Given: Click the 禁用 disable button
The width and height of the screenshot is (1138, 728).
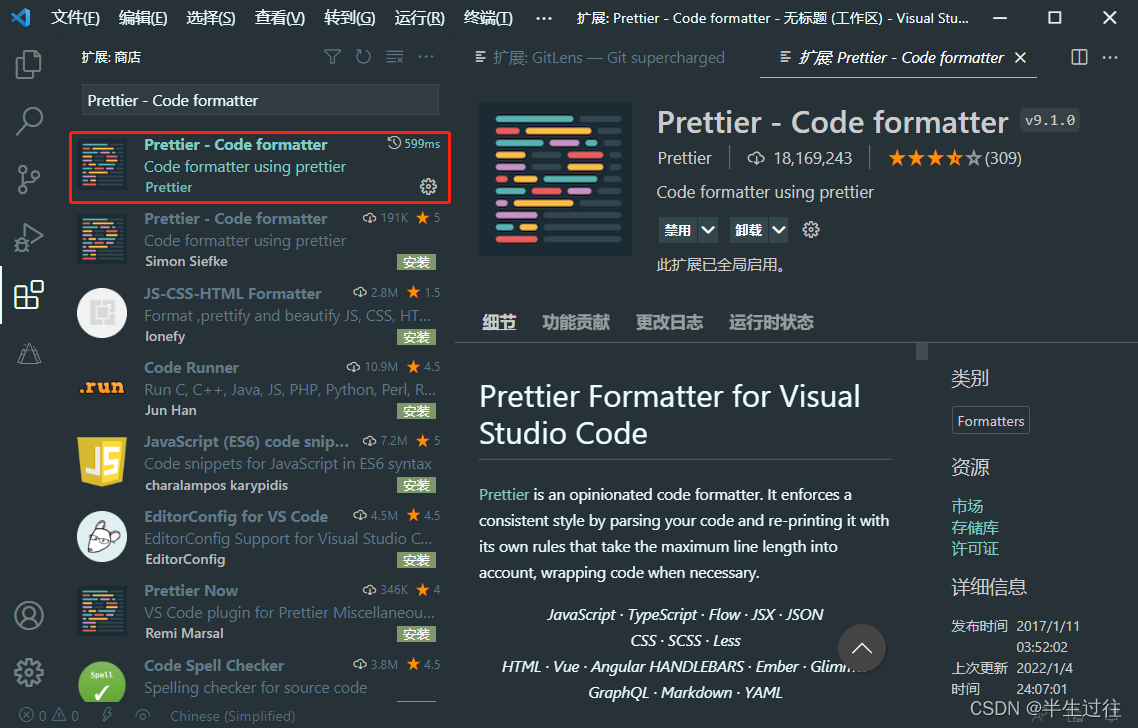Looking at the screenshot, I should point(678,230).
